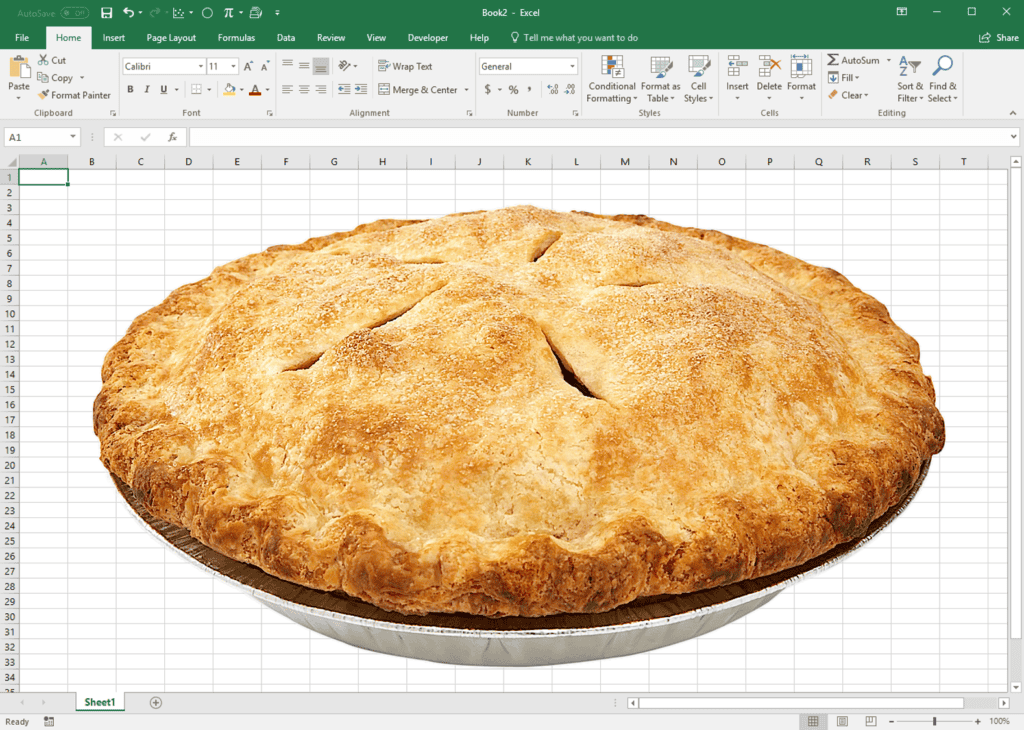Viewport: 1024px width, 730px height.
Task: Open the Borders dropdown arrow
Action: (209, 89)
